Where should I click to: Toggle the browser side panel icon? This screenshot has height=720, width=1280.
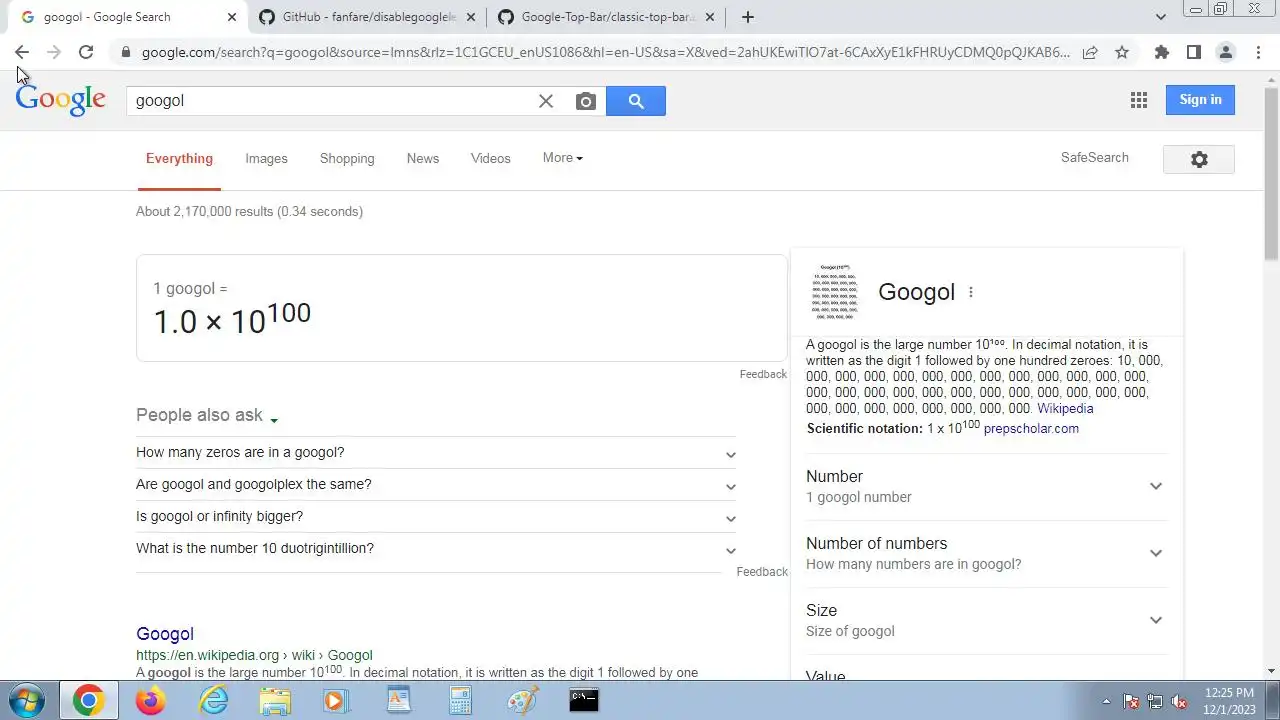pos(1193,52)
